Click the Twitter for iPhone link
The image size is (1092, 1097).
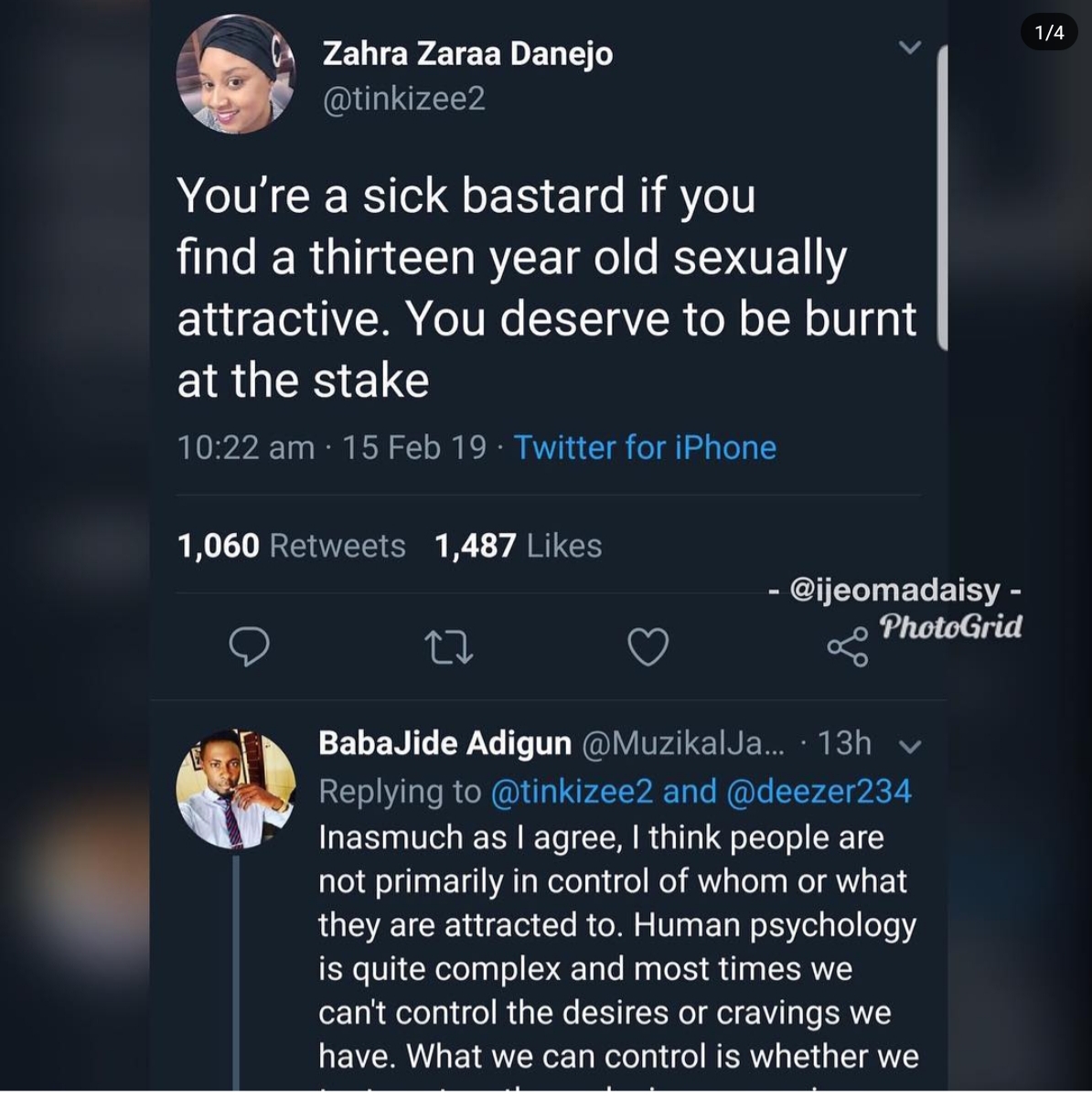(x=645, y=447)
